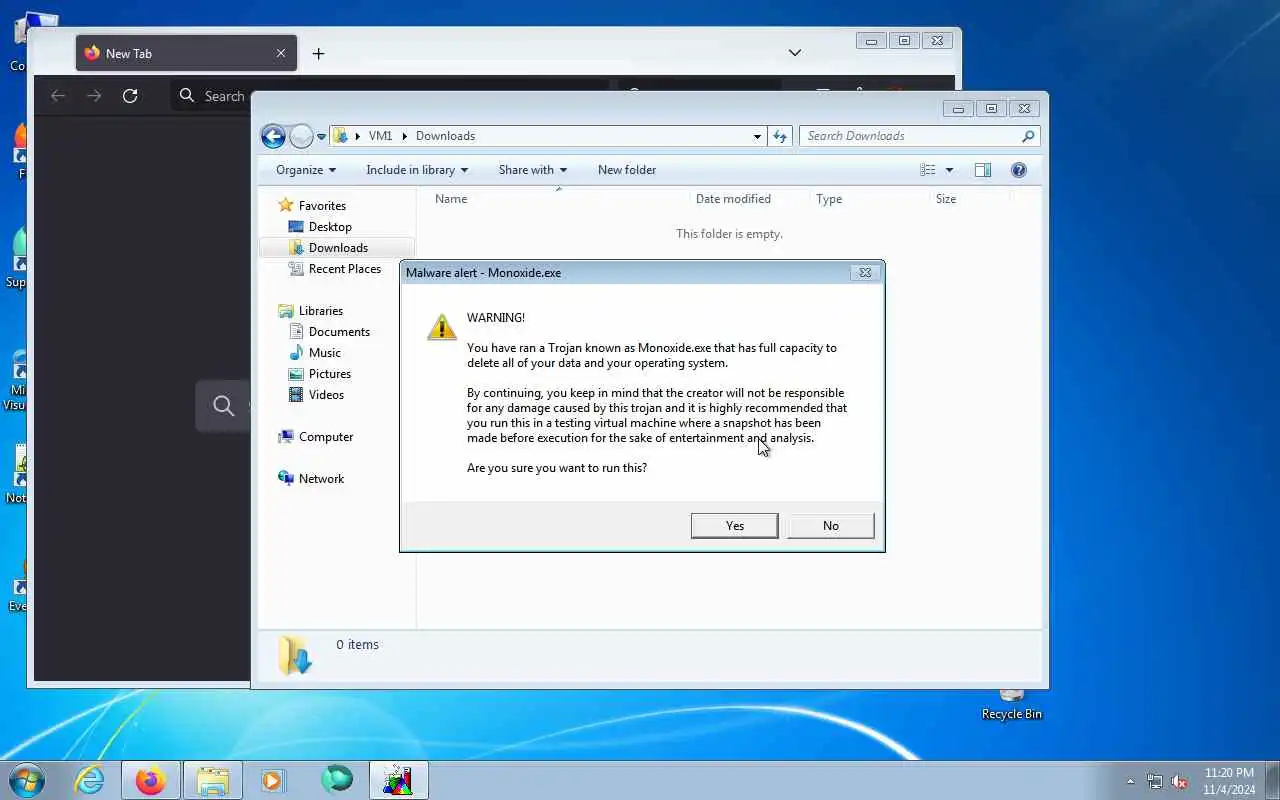Open a new tab in Firefox

pos(318,54)
